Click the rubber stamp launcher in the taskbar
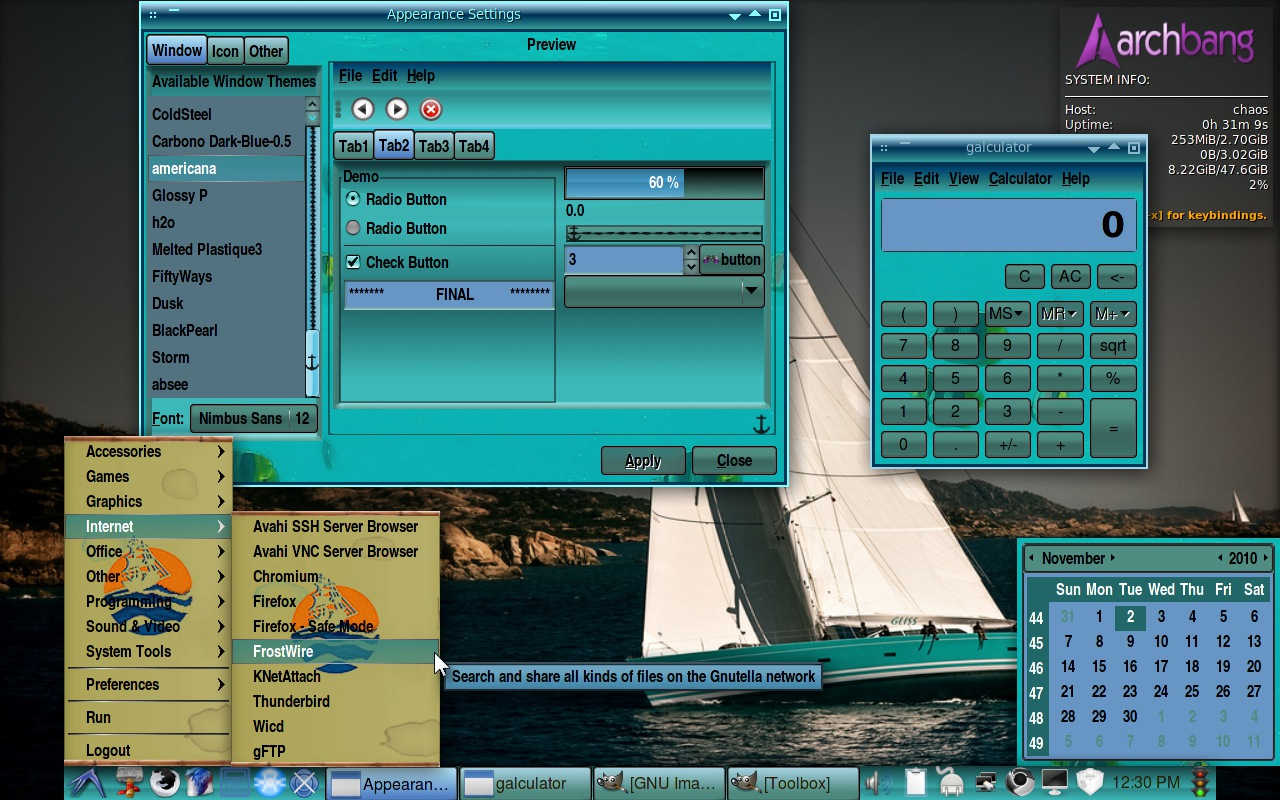 (130, 782)
